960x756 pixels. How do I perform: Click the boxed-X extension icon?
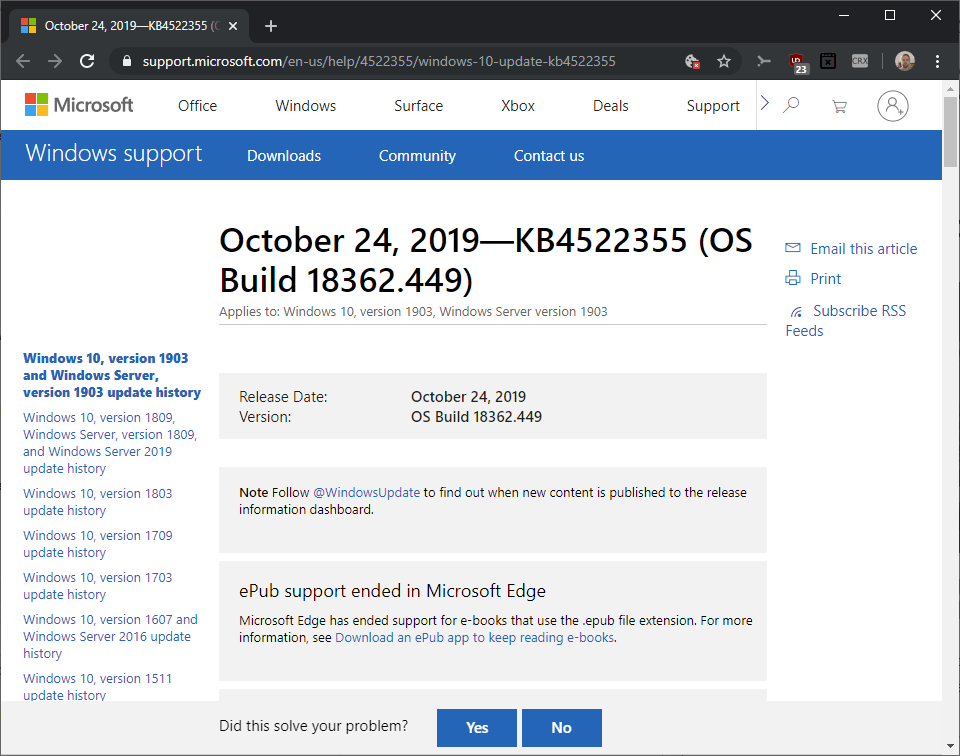(x=828, y=61)
